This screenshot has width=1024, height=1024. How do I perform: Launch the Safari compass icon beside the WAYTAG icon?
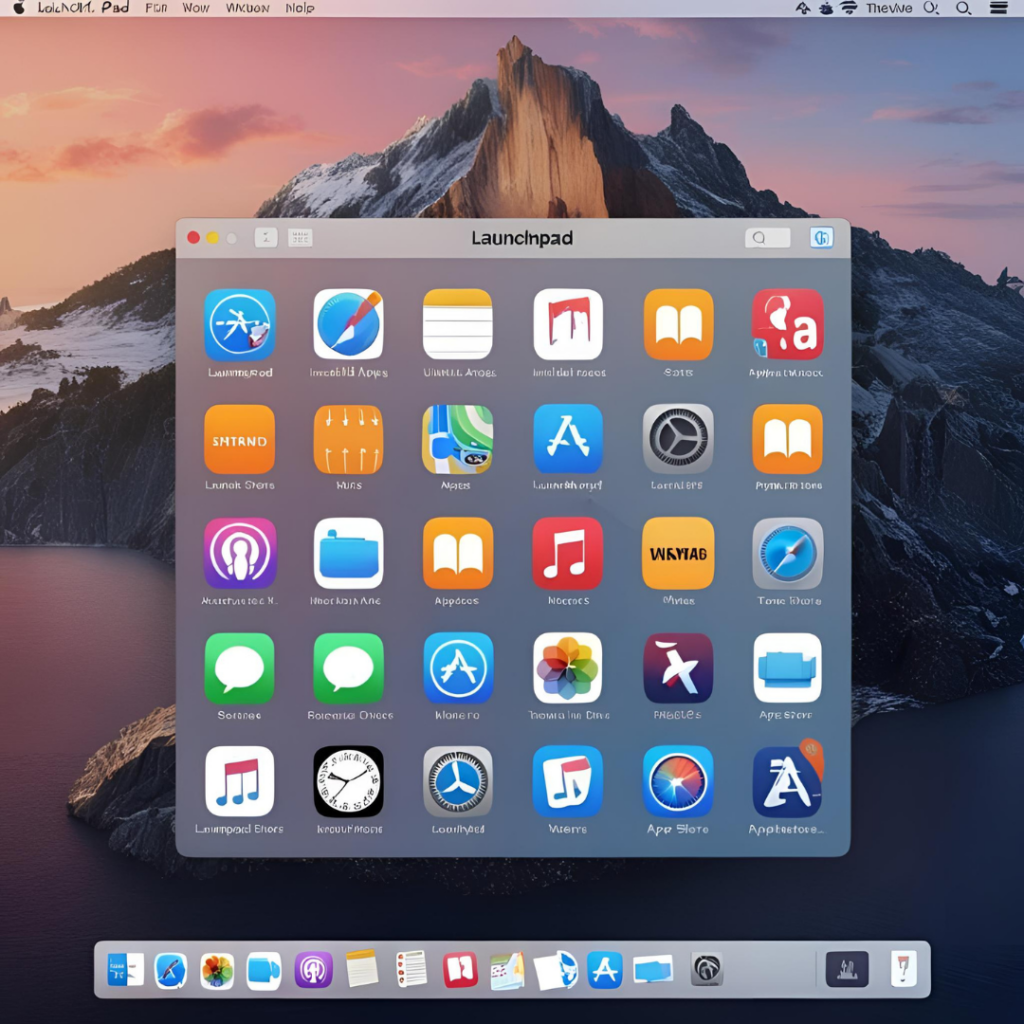coord(788,554)
